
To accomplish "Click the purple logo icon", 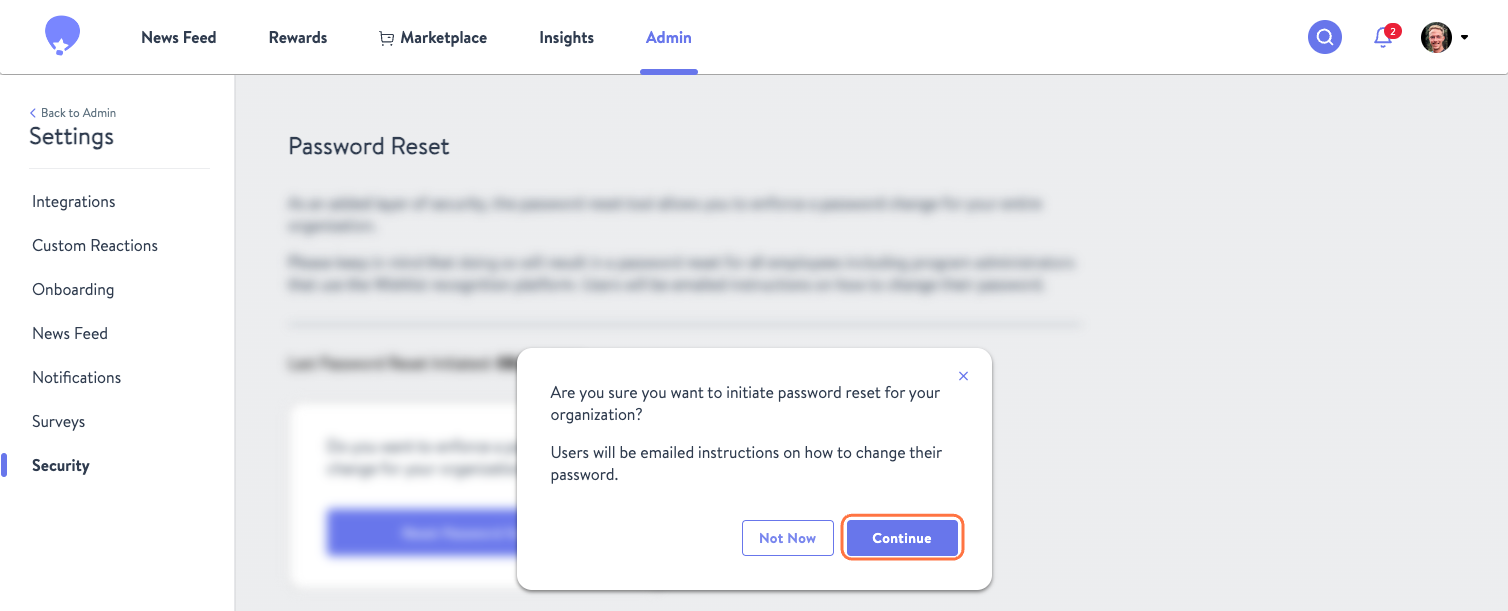I will pyautogui.click(x=62, y=36).
